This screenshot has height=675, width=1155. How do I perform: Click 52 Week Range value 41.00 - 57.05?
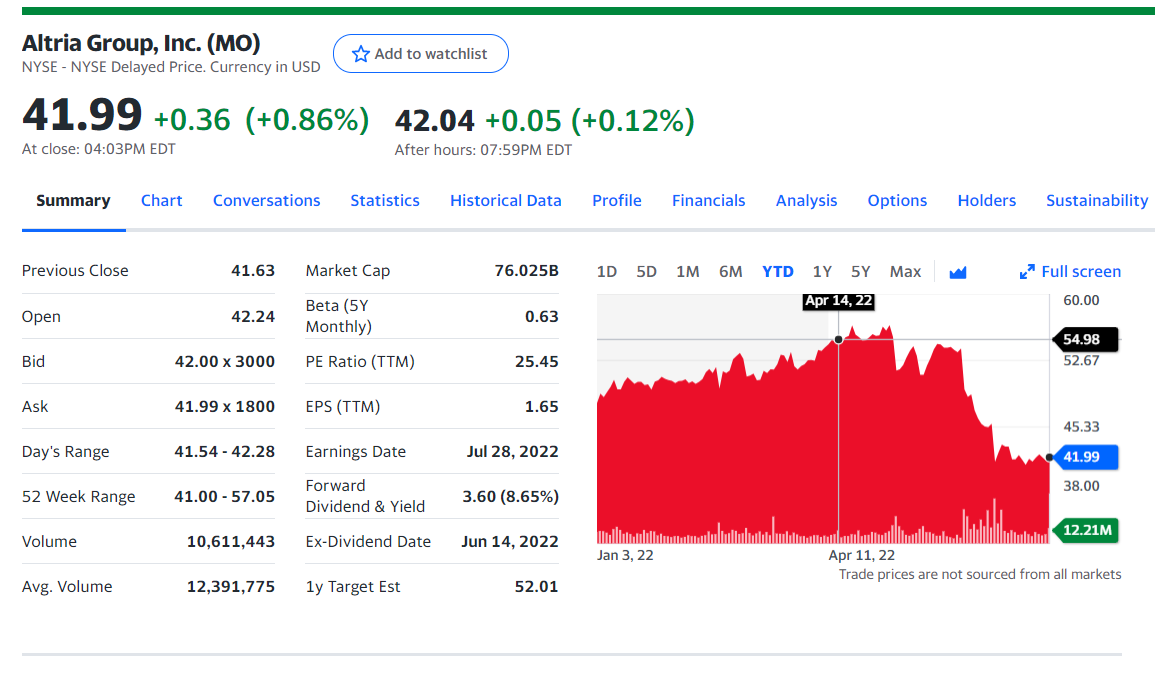pyautogui.click(x=225, y=497)
